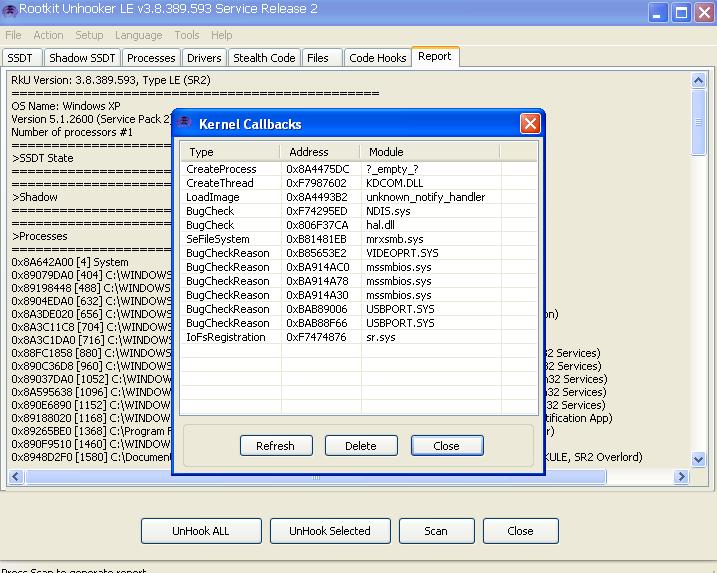Click the Kernel Callbacks dialog title icon
Screen dimensions: 717x573
tap(185, 124)
